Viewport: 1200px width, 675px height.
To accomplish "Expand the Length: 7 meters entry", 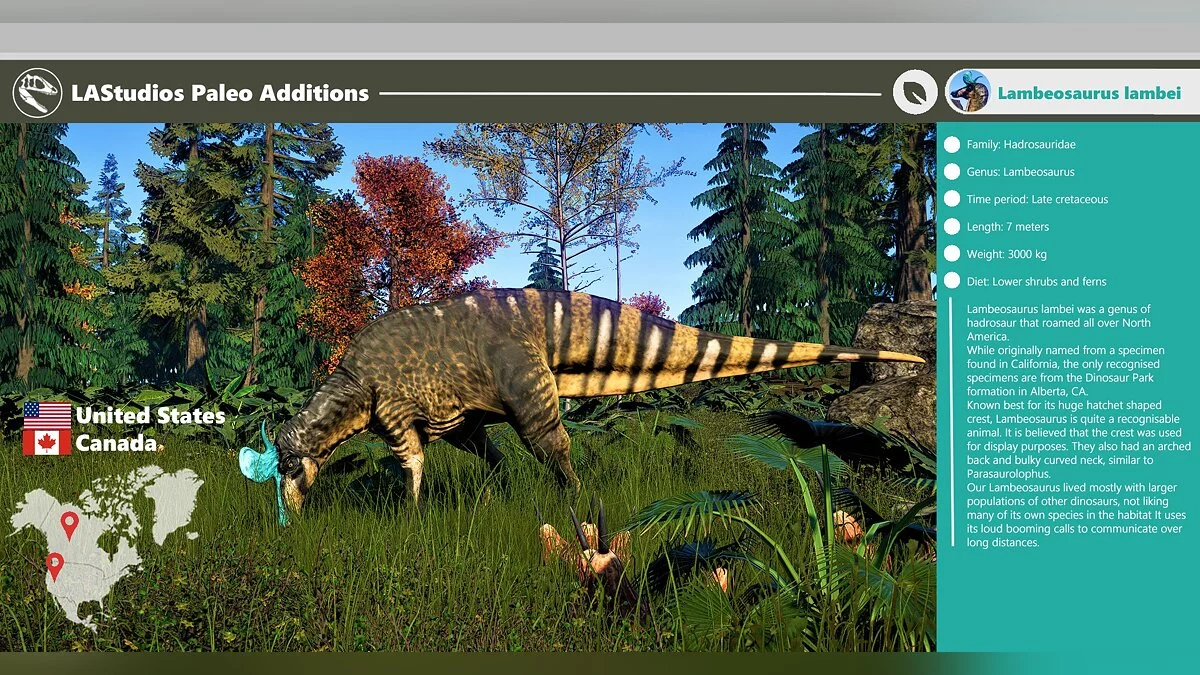I will pos(1010,226).
